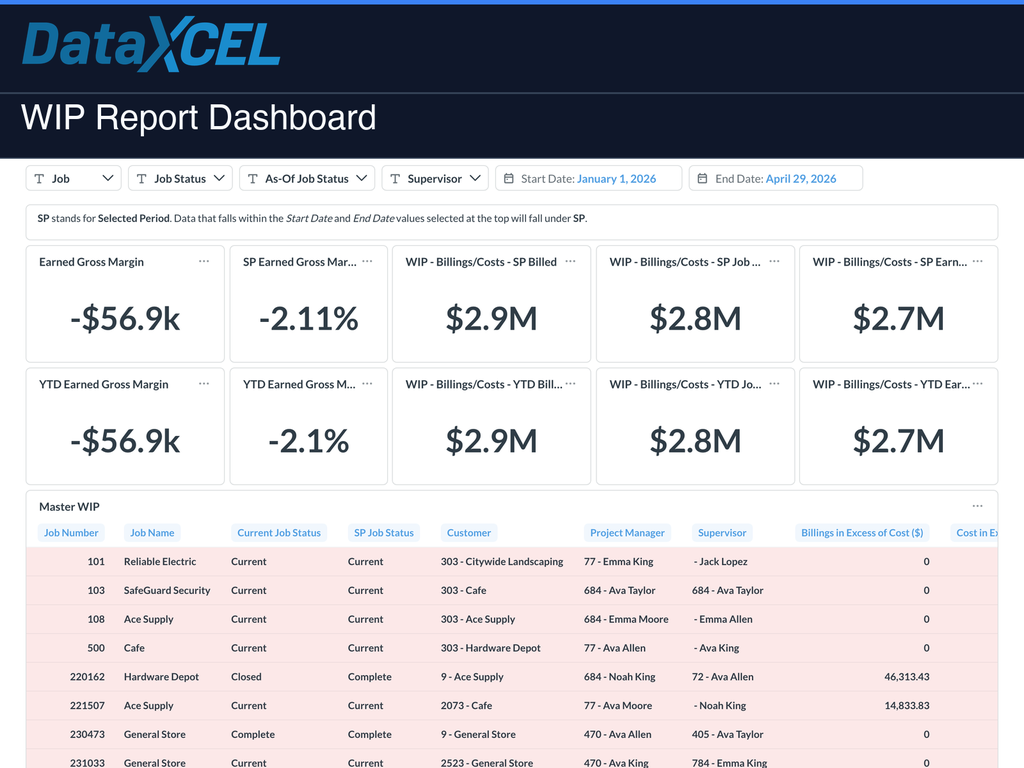
Task: Sort by Job Name column header
Action: coord(152,533)
